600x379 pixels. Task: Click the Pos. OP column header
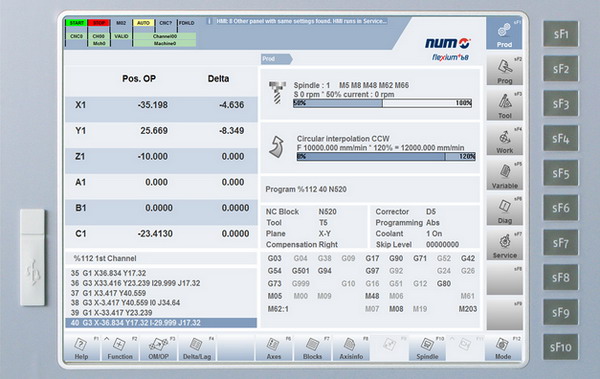[x=139, y=78]
